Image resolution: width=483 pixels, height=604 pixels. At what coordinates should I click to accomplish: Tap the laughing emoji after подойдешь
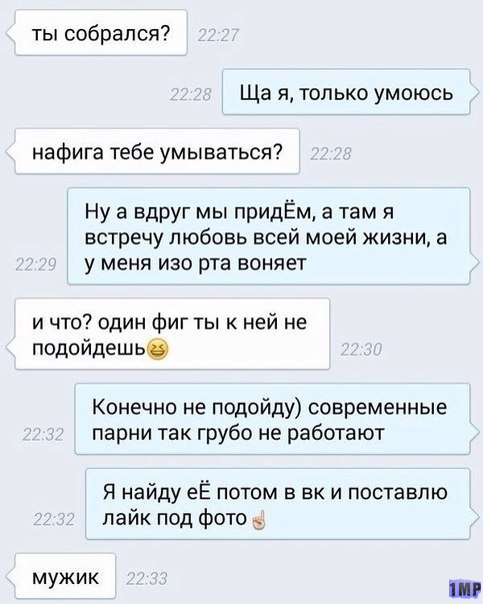pyautogui.click(x=158, y=349)
